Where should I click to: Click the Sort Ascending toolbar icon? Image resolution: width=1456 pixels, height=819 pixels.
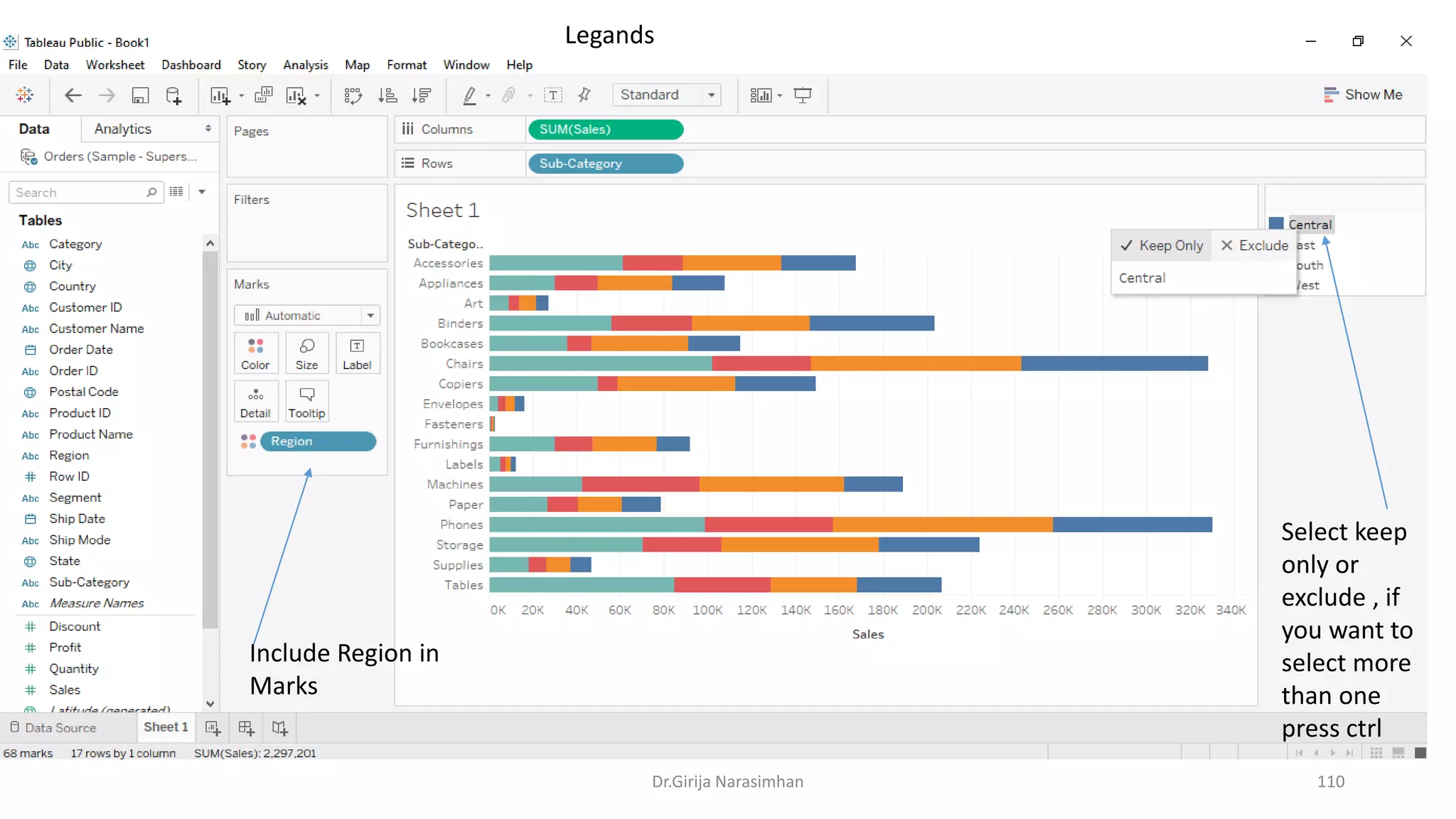pos(387,95)
